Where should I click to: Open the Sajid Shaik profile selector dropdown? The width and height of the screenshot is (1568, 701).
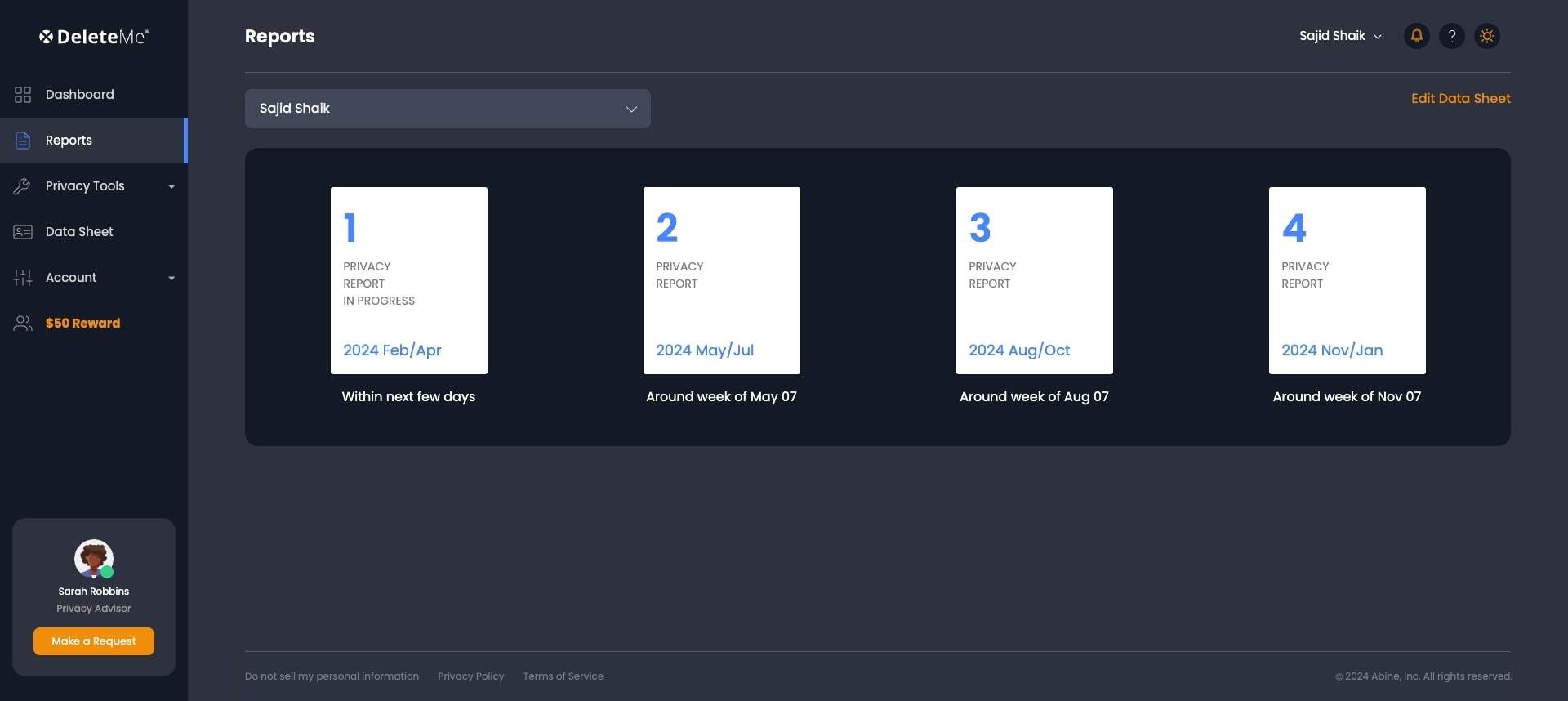coord(448,109)
